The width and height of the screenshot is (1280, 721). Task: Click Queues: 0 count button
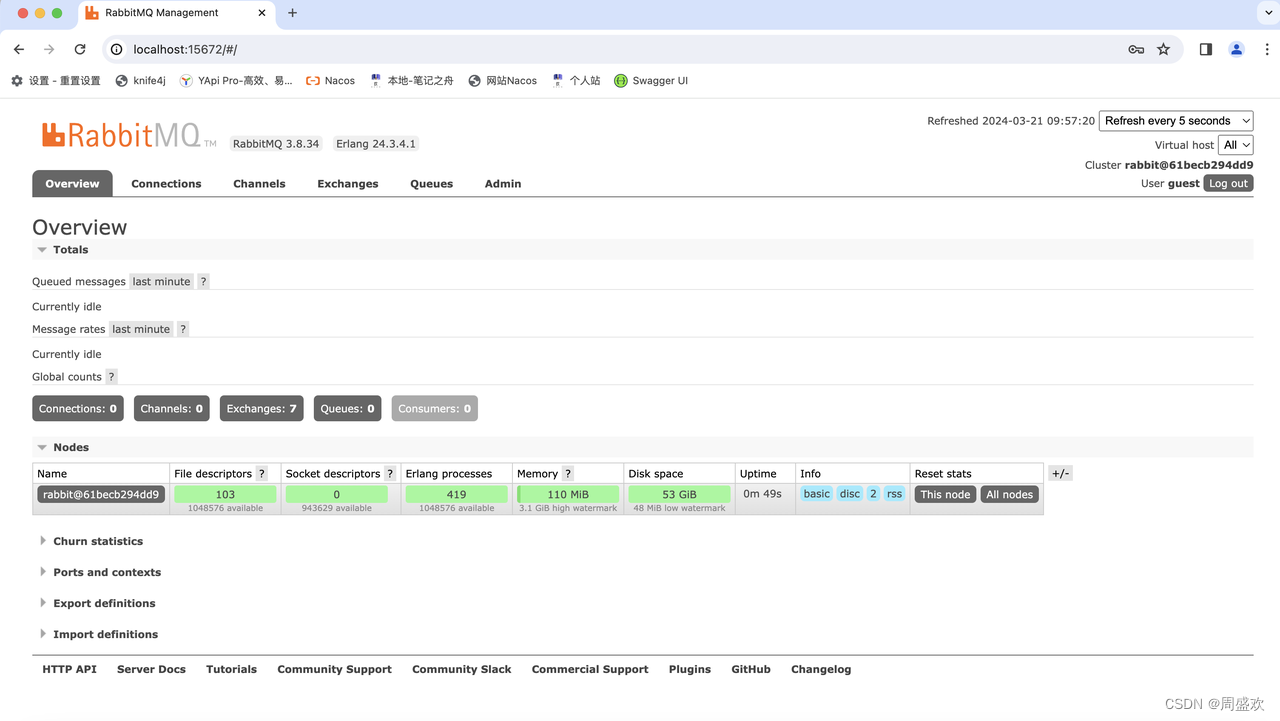pyautogui.click(x=347, y=409)
